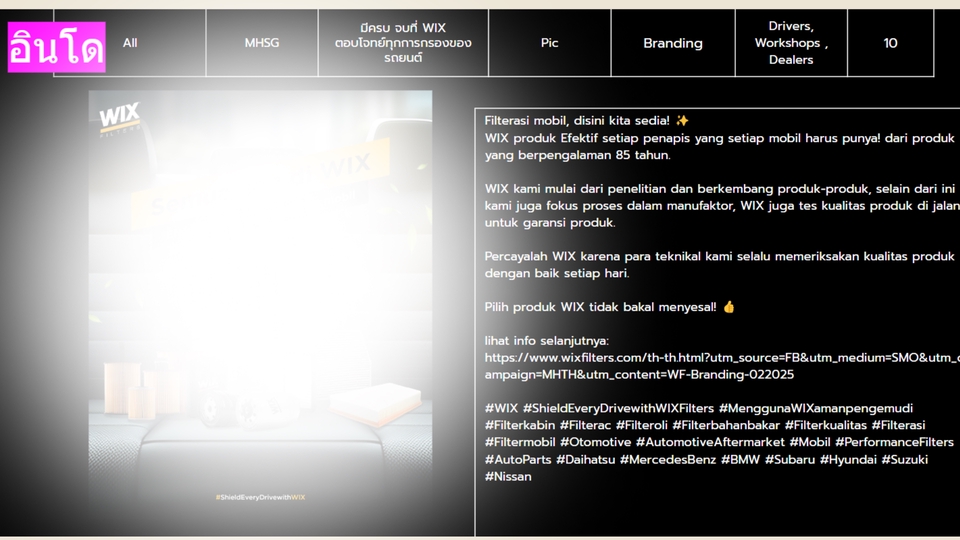The height and width of the screenshot is (540, 960).
Task: Click 'Filterasi mobil, disini kita sedia!' line
Action: (x=577, y=121)
